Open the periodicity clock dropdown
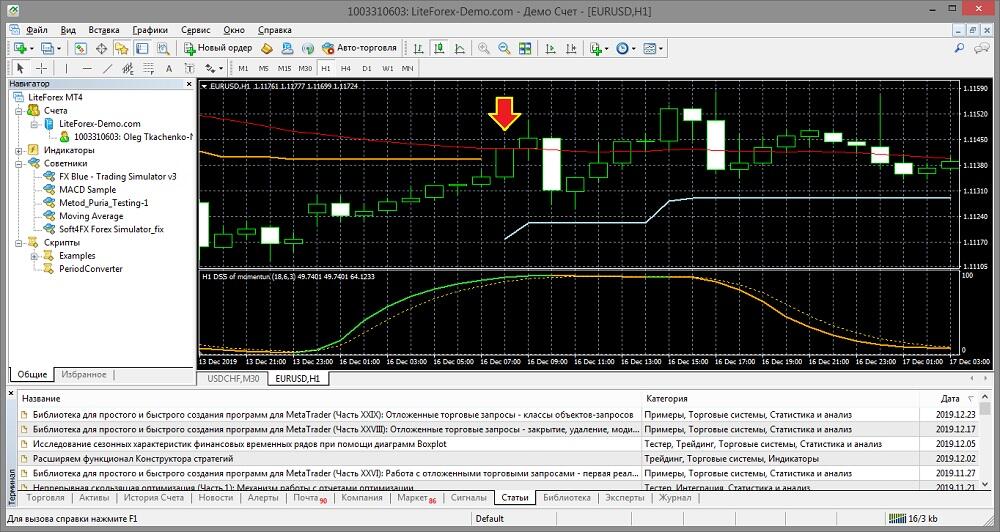This screenshot has width=1000, height=532. pos(626,48)
